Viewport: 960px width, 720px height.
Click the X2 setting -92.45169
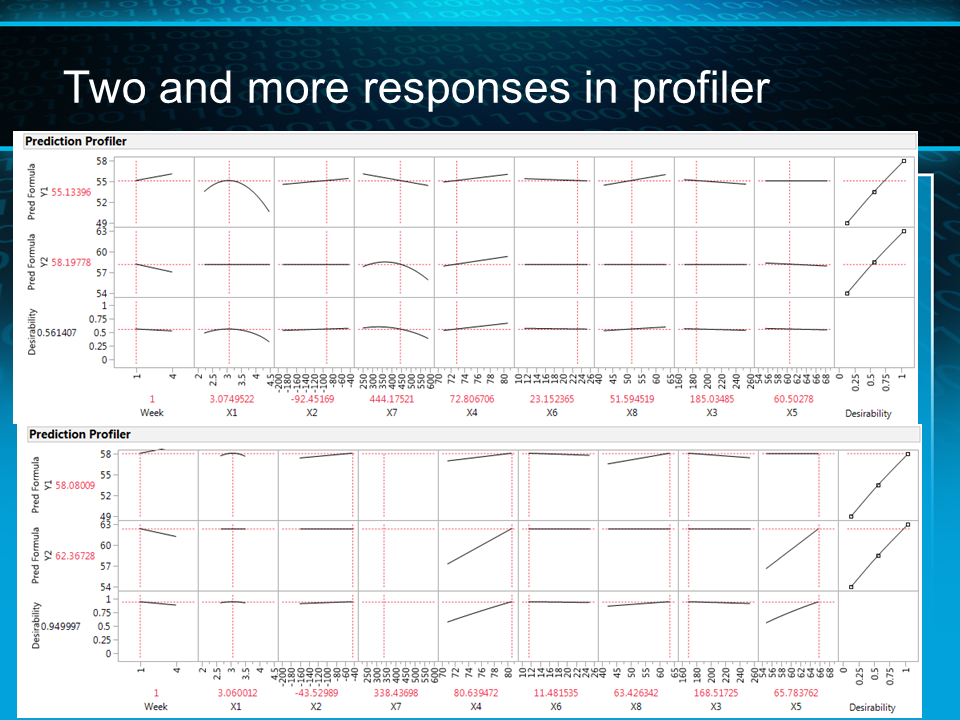click(312, 399)
